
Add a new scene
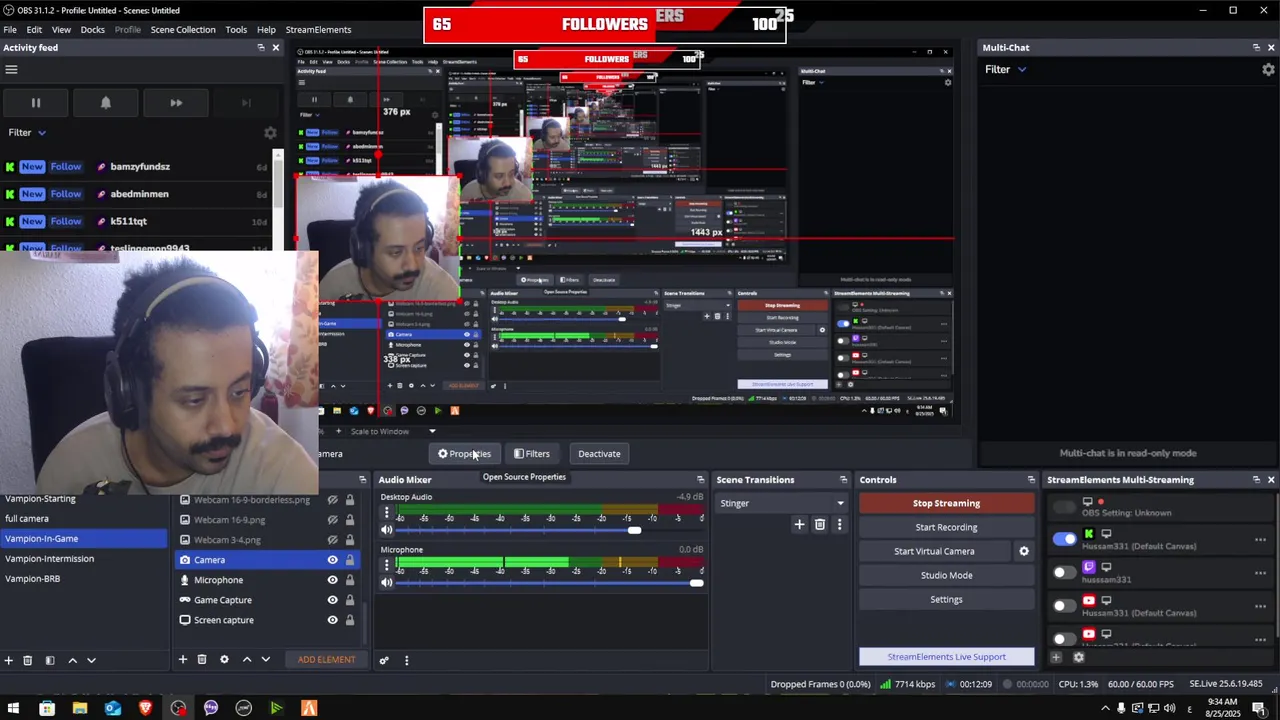[x=8, y=660]
